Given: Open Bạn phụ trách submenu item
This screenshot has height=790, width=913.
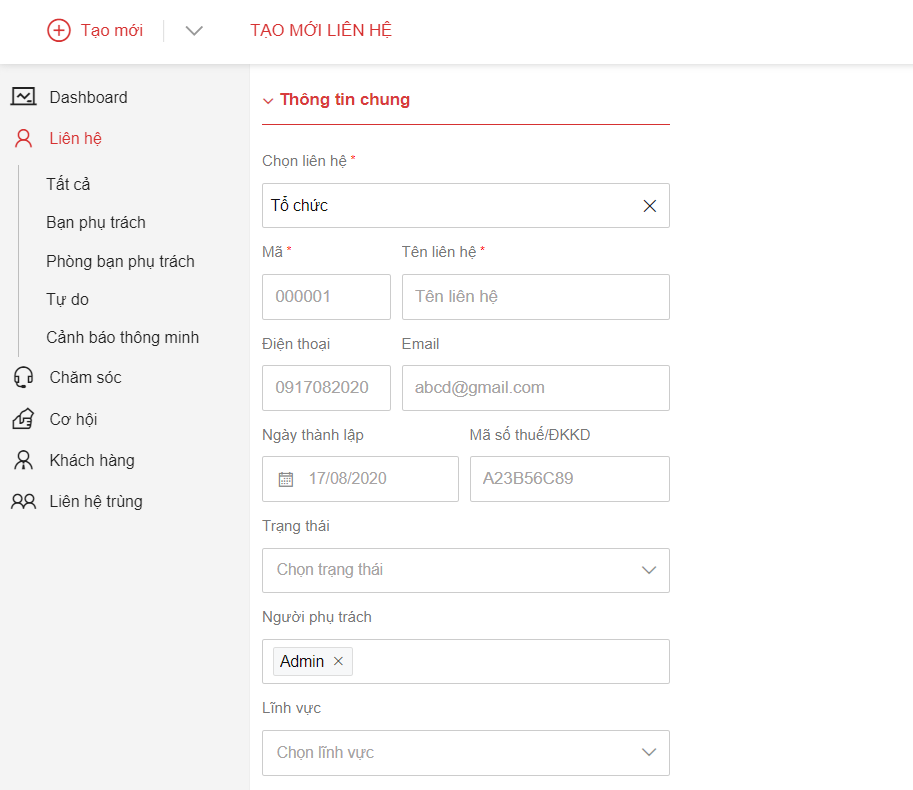Looking at the screenshot, I should [96, 222].
